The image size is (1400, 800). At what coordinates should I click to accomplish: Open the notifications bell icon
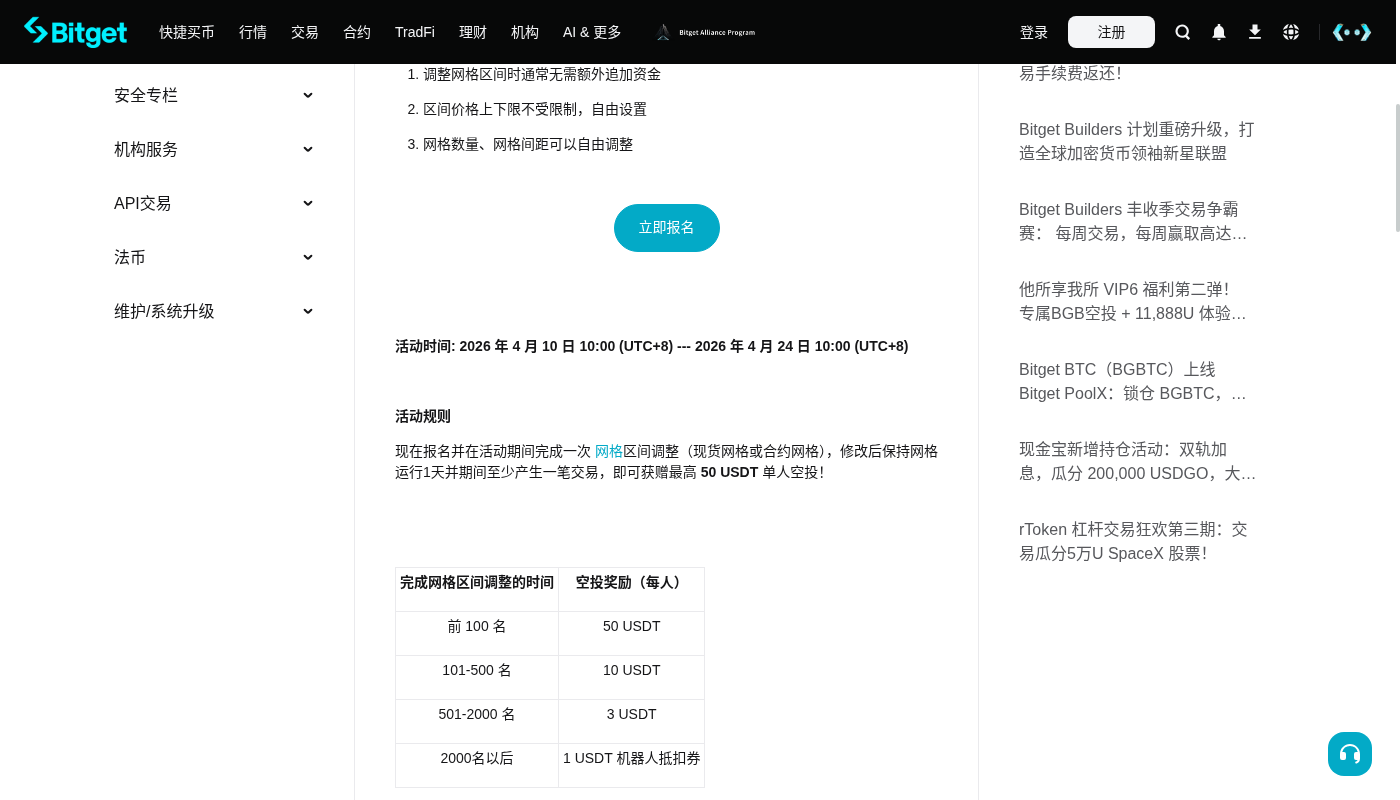[1219, 32]
